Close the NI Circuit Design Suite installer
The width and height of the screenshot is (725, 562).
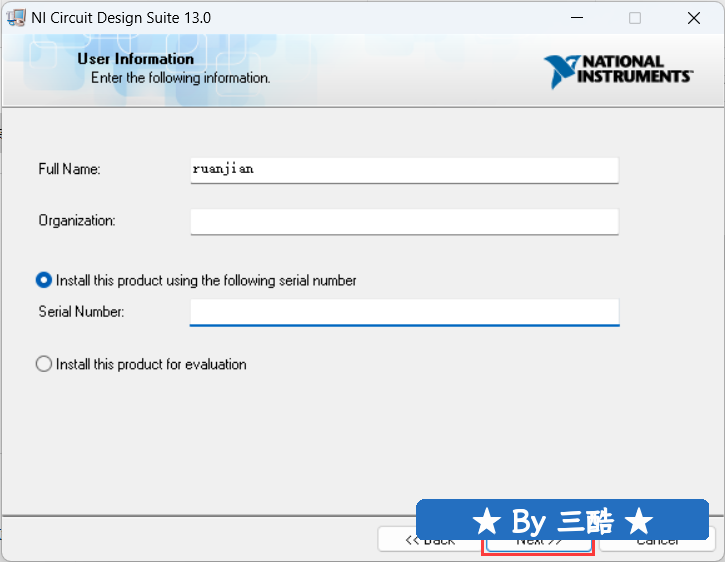click(x=694, y=18)
